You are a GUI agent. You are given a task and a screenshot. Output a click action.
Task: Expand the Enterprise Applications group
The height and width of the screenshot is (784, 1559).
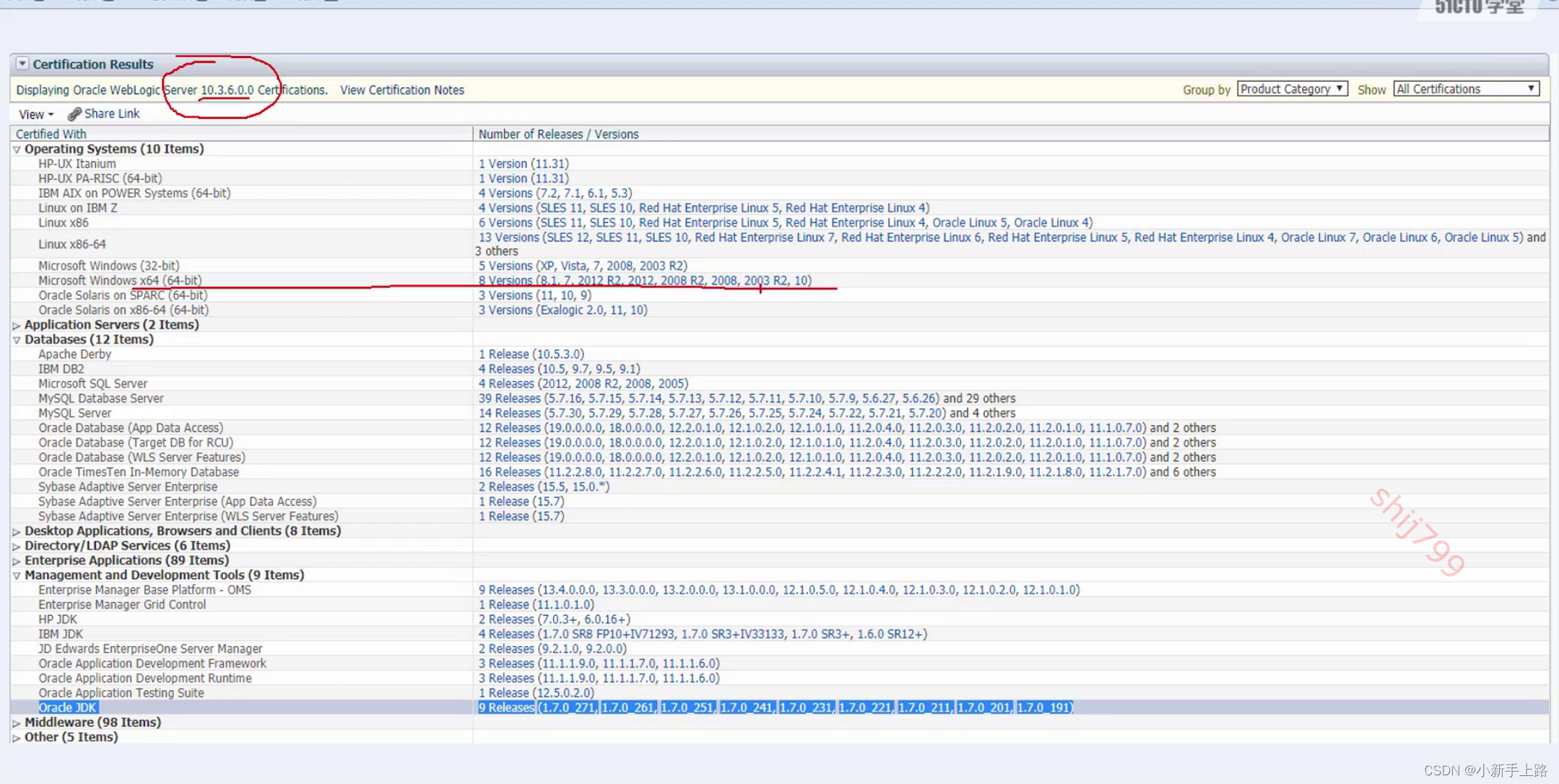(17, 561)
